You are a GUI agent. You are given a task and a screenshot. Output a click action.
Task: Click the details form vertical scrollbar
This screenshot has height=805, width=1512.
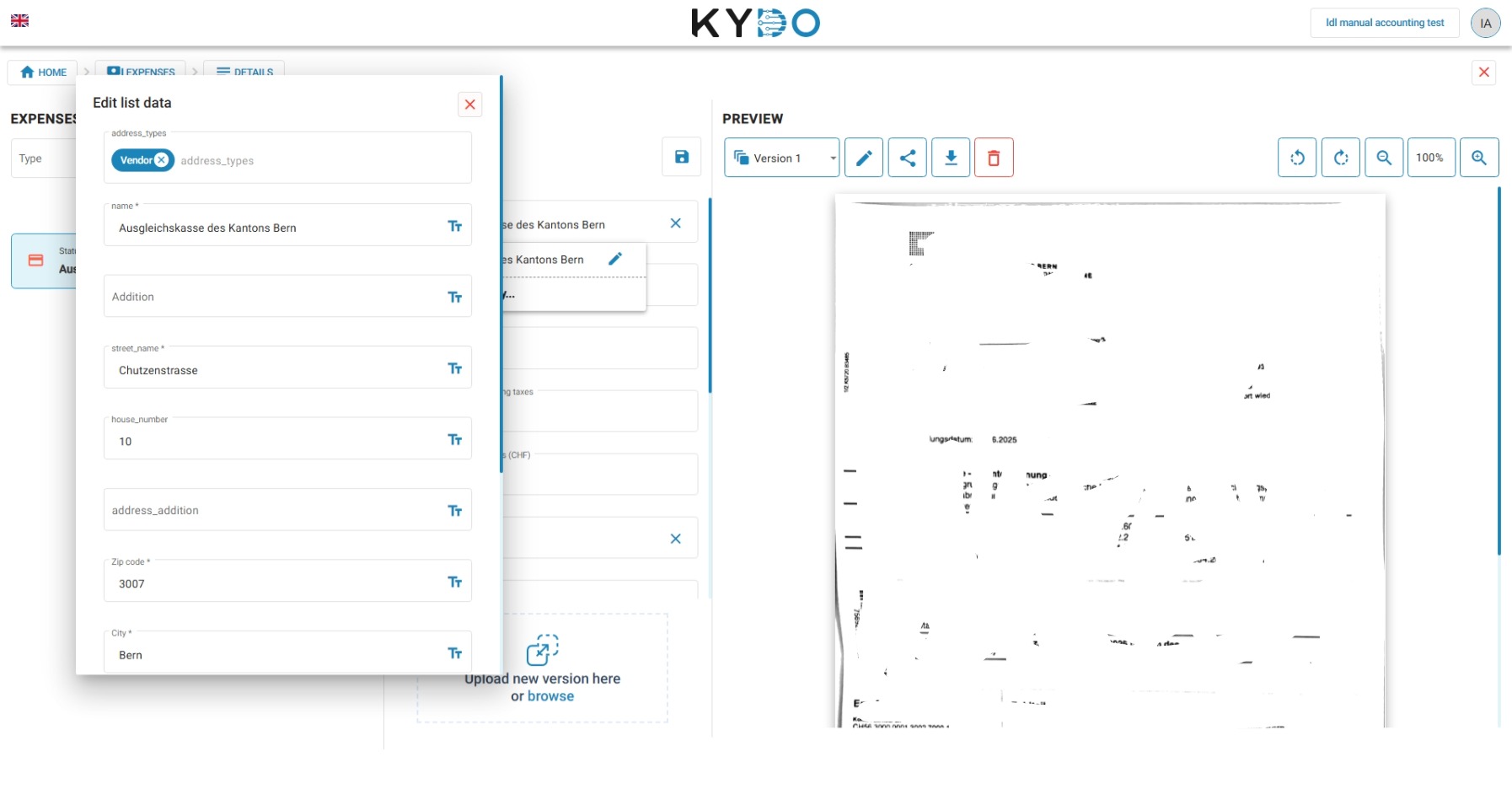710,295
